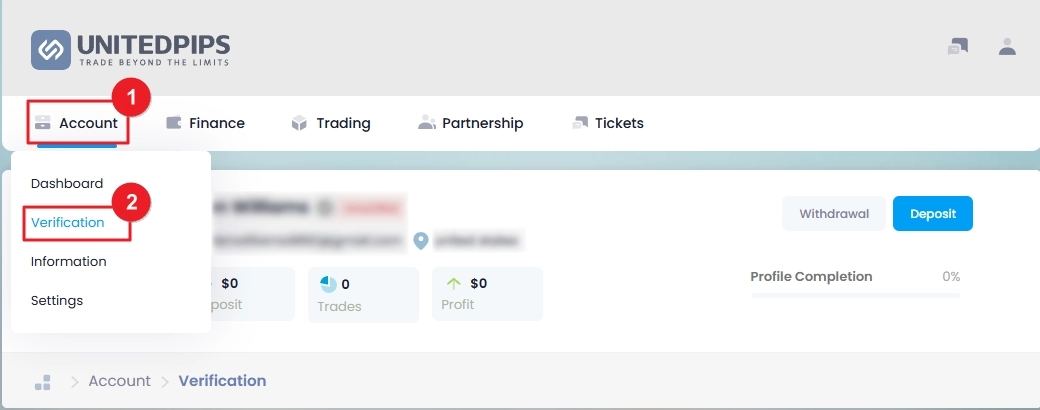Expand the Account menu
This screenshot has height=410, width=1040.
point(78,123)
